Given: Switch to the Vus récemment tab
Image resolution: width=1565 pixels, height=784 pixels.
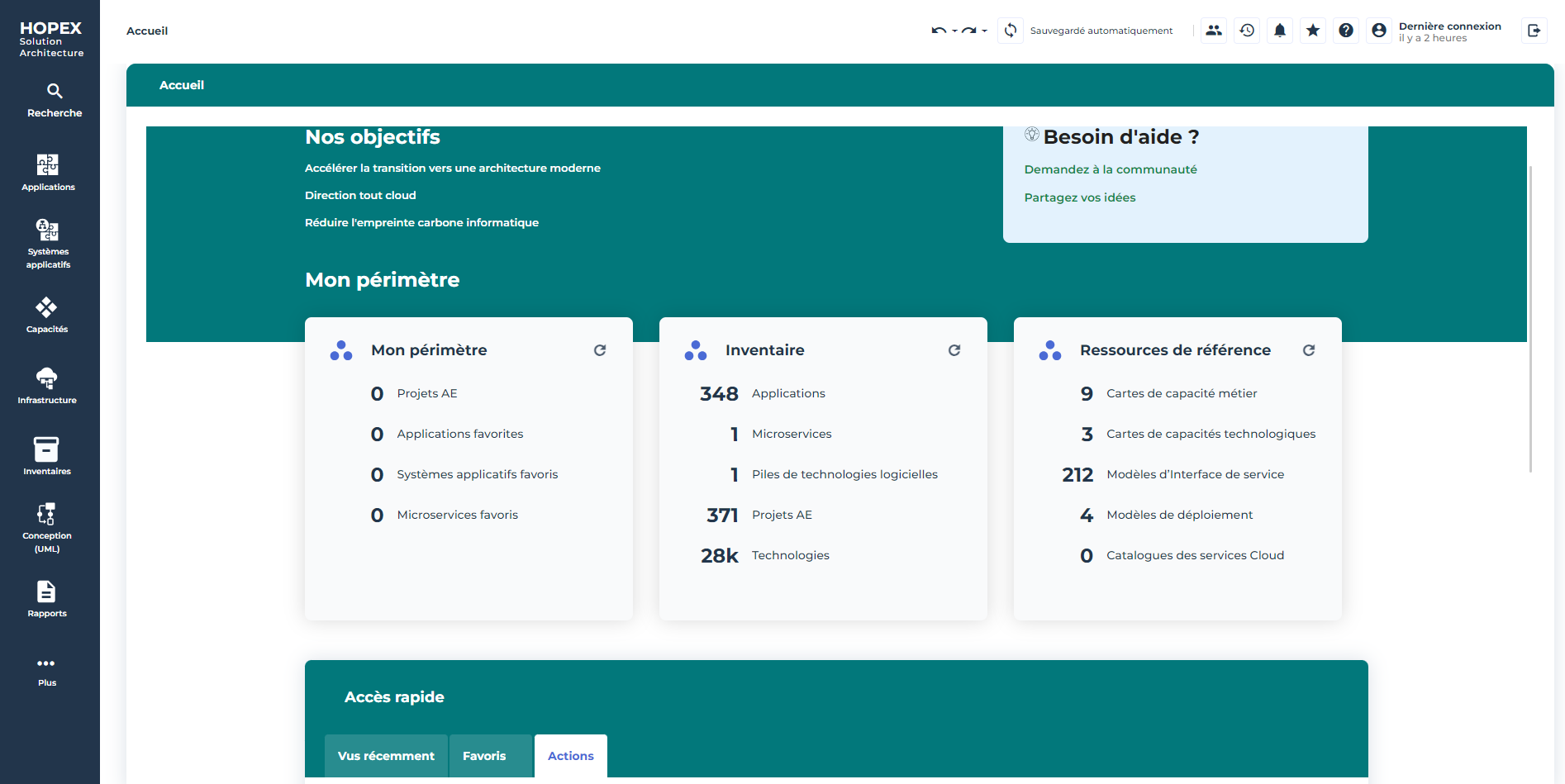Looking at the screenshot, I should (x=386, y=756).
